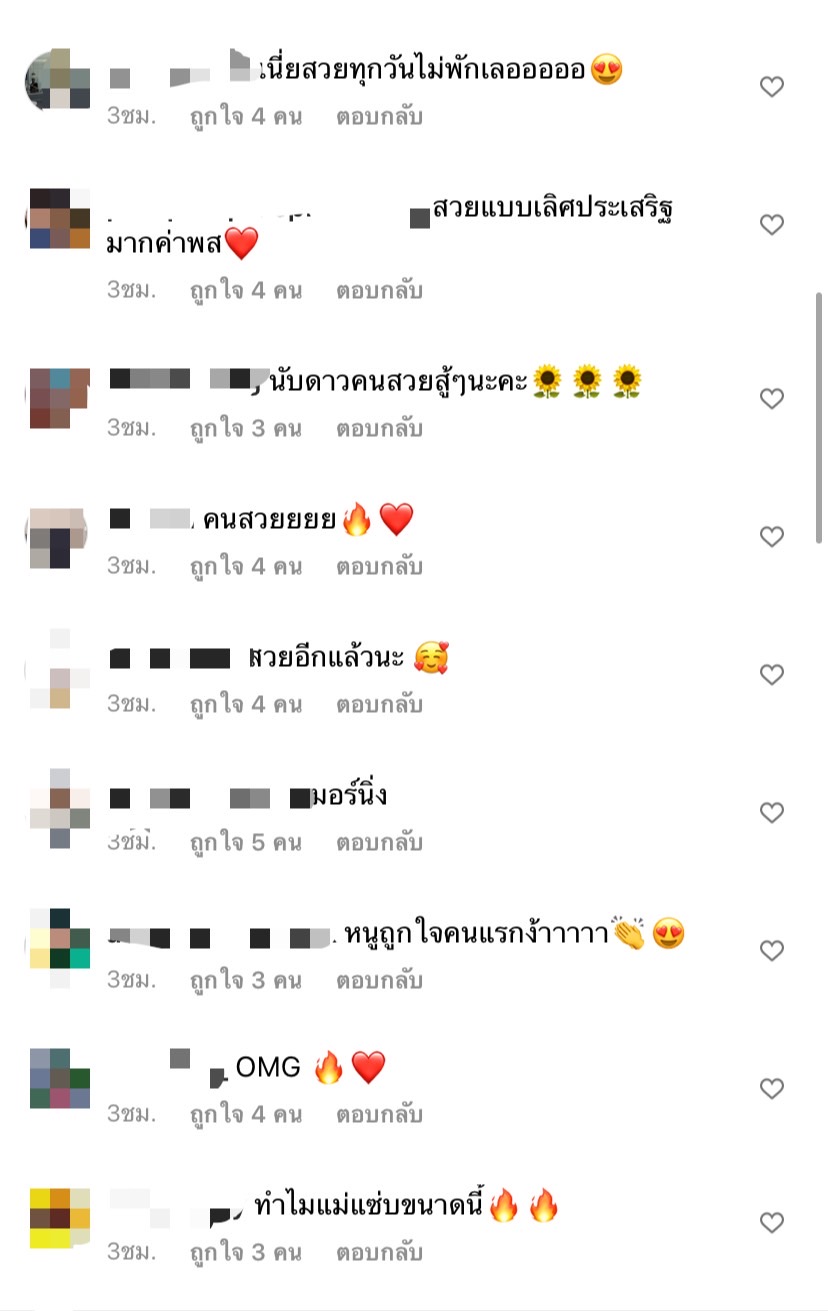Reply (ตอบกลับ) to the นับดาวคนสวยสู้ๆ comment

tap(379, 429)
